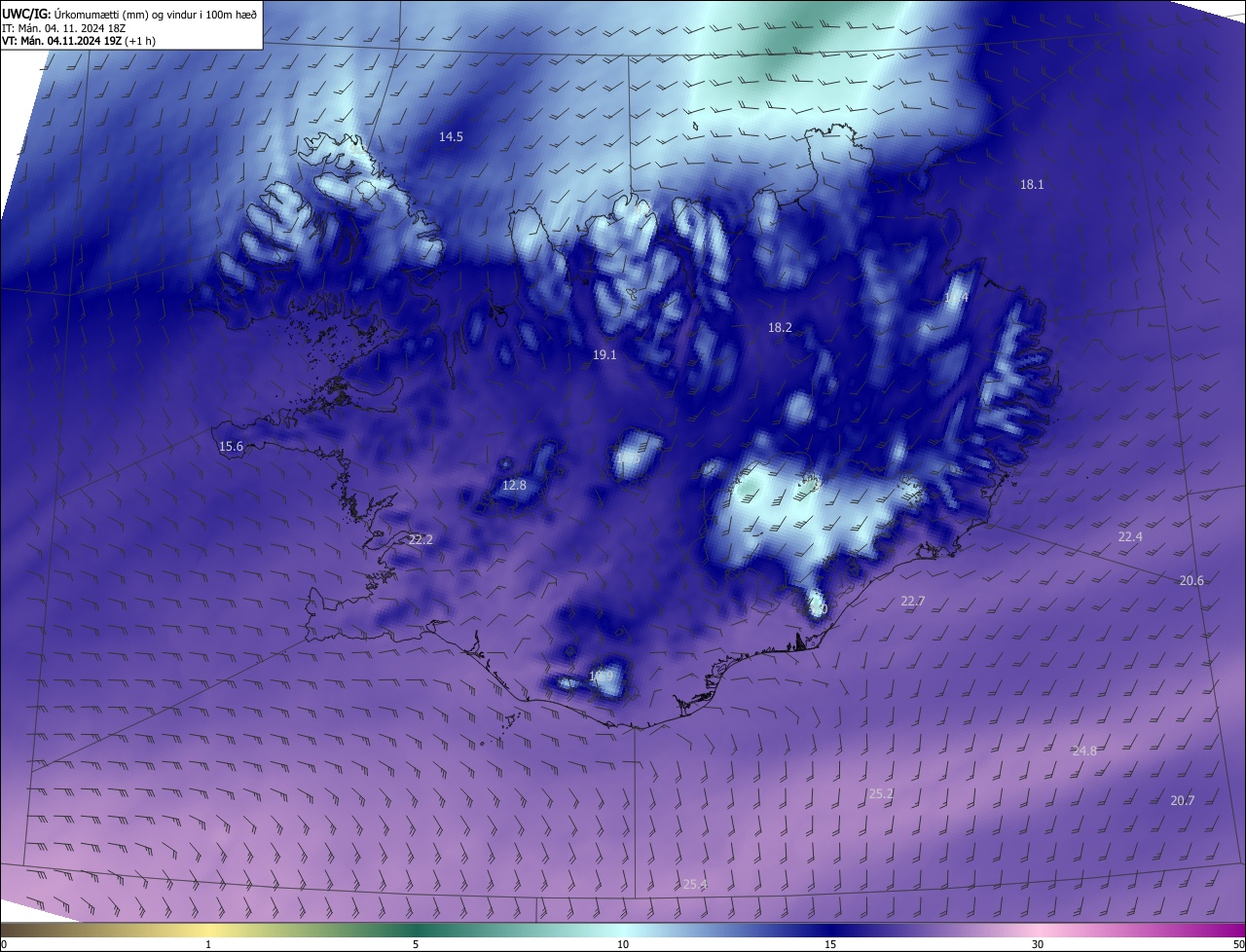
Task: Click the color scale label 50
Action: [x=1238, y=944]
